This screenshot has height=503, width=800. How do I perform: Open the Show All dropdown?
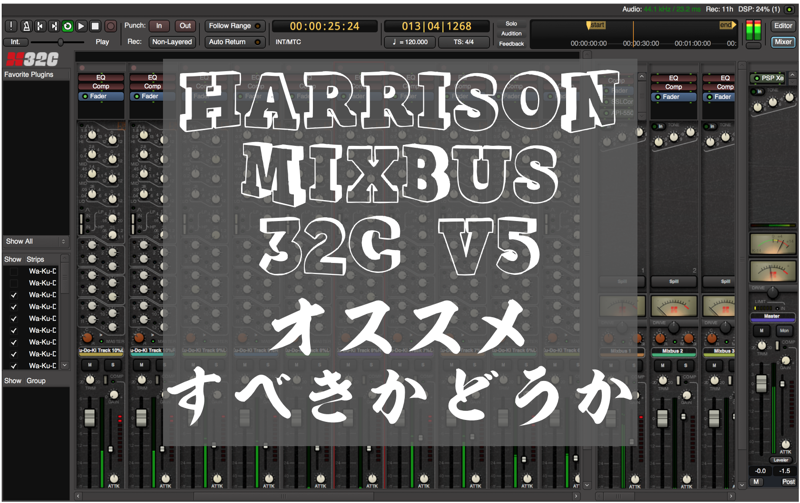click(x=36, y=241)
